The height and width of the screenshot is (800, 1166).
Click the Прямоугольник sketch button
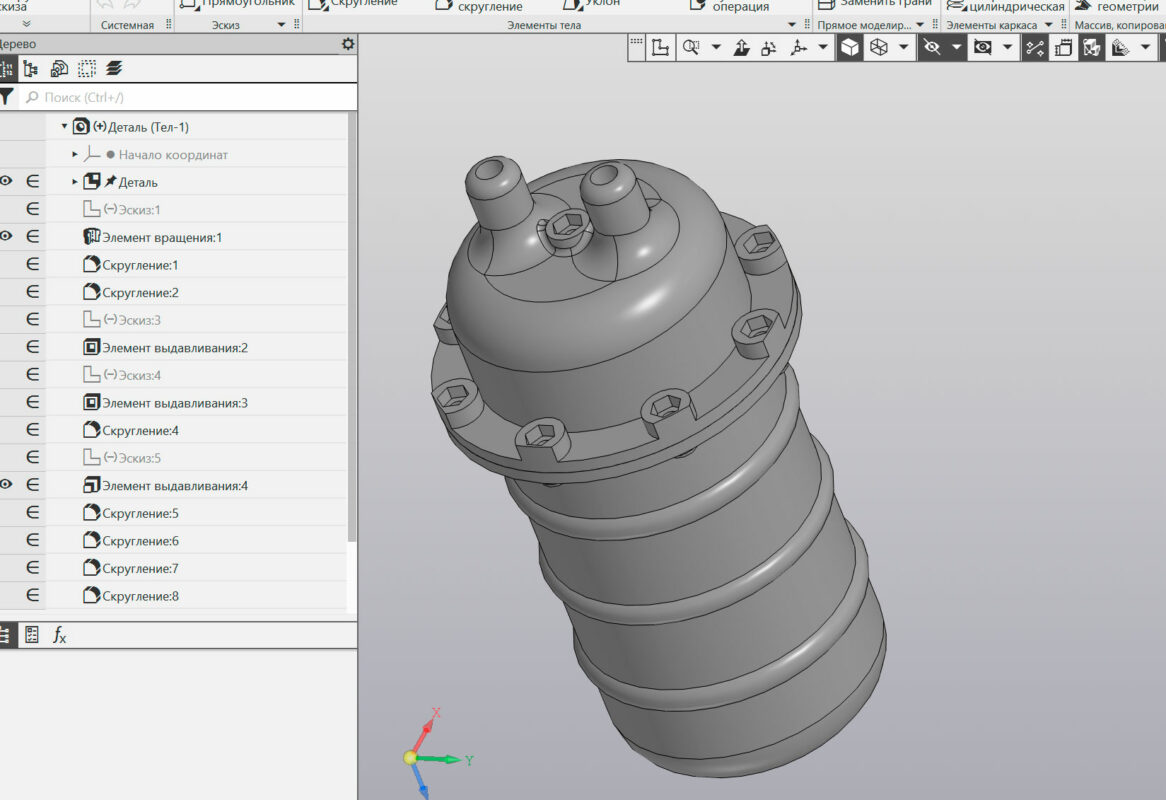point(238,3)
